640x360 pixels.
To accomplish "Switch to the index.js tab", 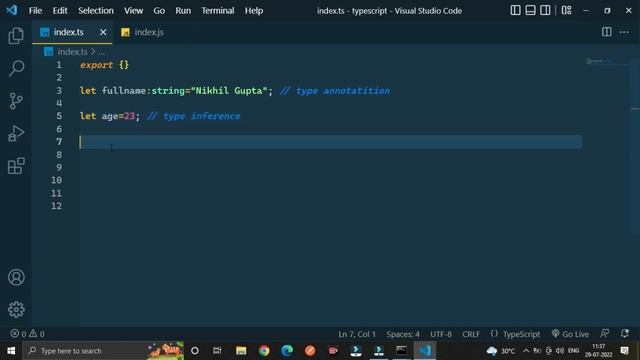I will [x=143, y=32].
